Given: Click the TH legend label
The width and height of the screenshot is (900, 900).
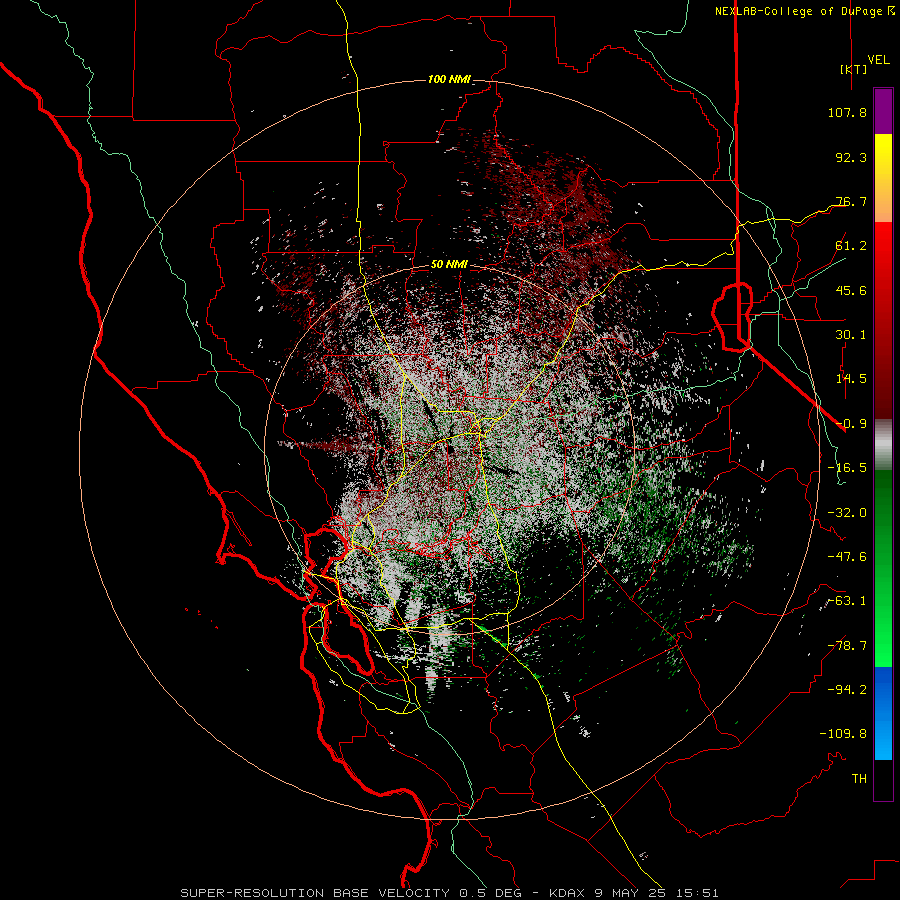Looking at the screenshot, I should (859, 779).
